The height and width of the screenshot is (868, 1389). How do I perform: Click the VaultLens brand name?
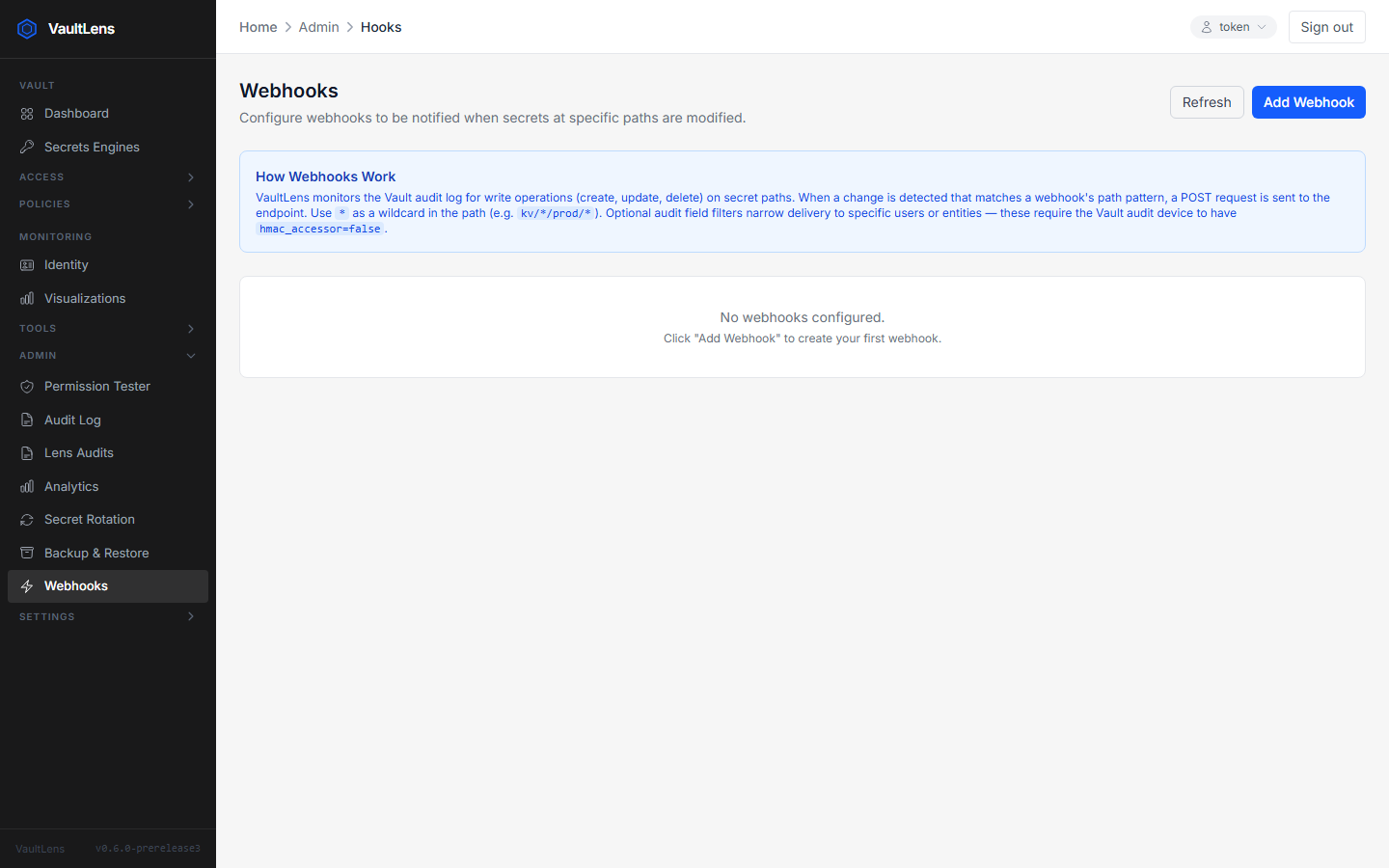[x=81, y=29]
